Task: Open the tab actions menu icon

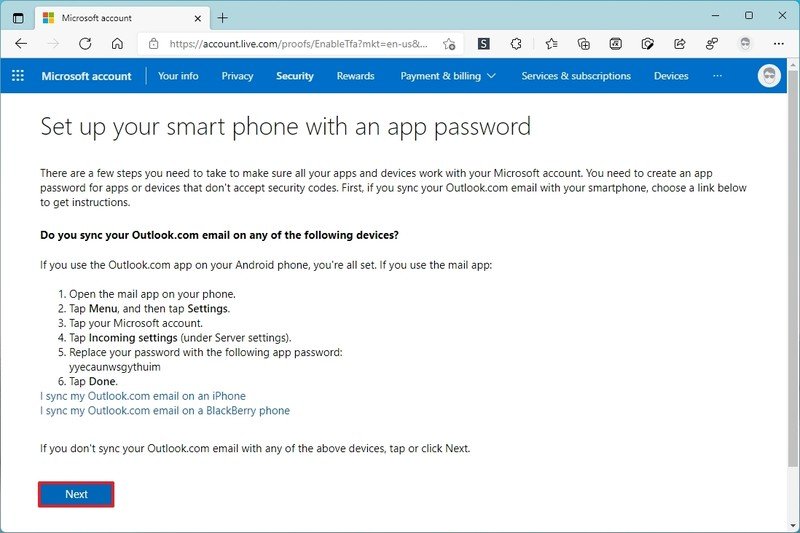Action: 18,18
